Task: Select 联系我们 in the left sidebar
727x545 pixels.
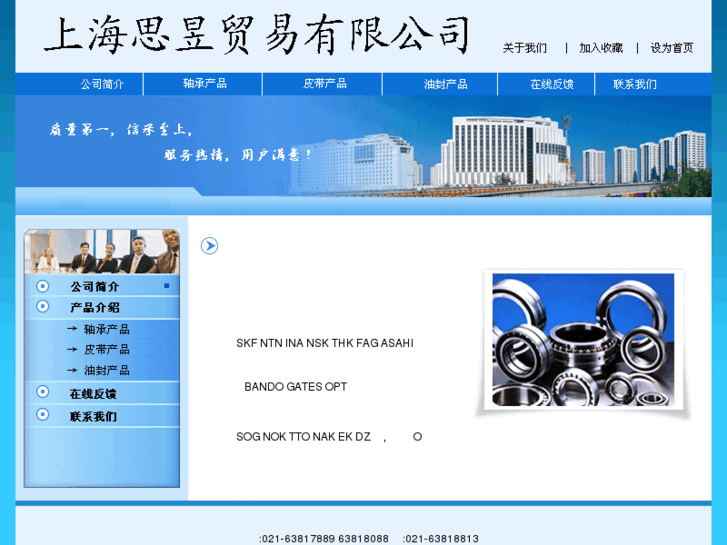Action: pos(93,417)
